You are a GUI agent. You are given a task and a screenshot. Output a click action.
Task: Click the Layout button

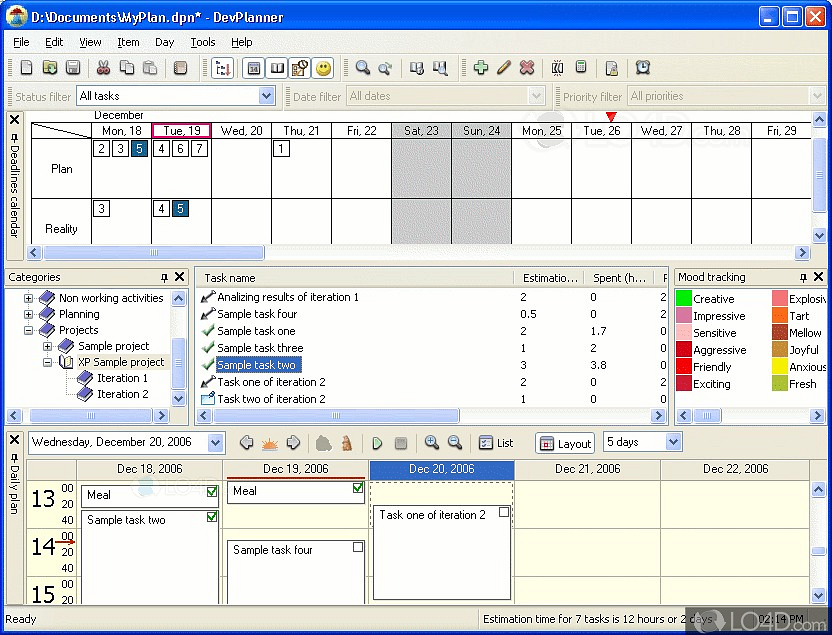(x=565, y=443)
